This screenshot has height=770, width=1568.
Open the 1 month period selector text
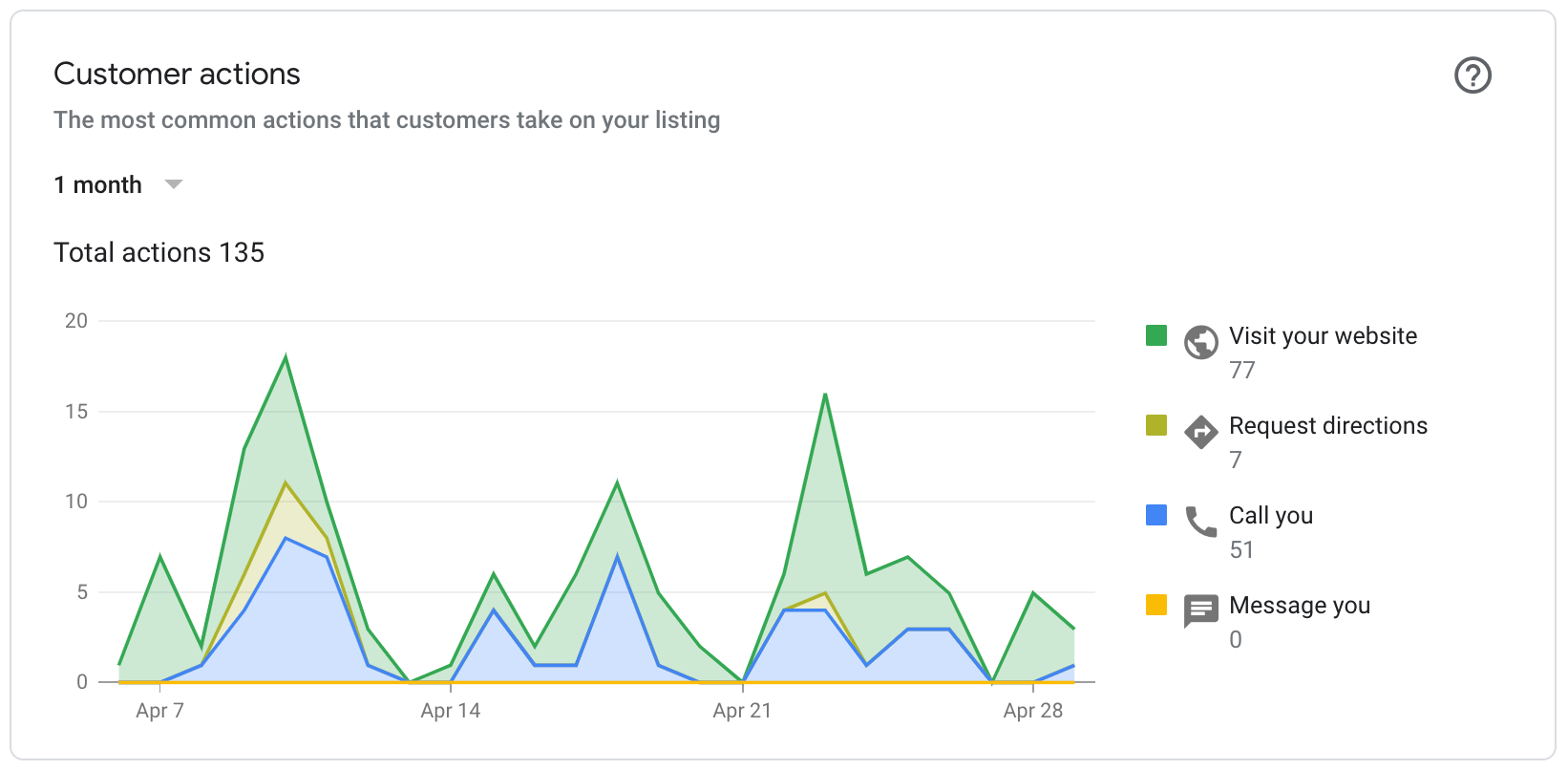[x=97, y=184]
